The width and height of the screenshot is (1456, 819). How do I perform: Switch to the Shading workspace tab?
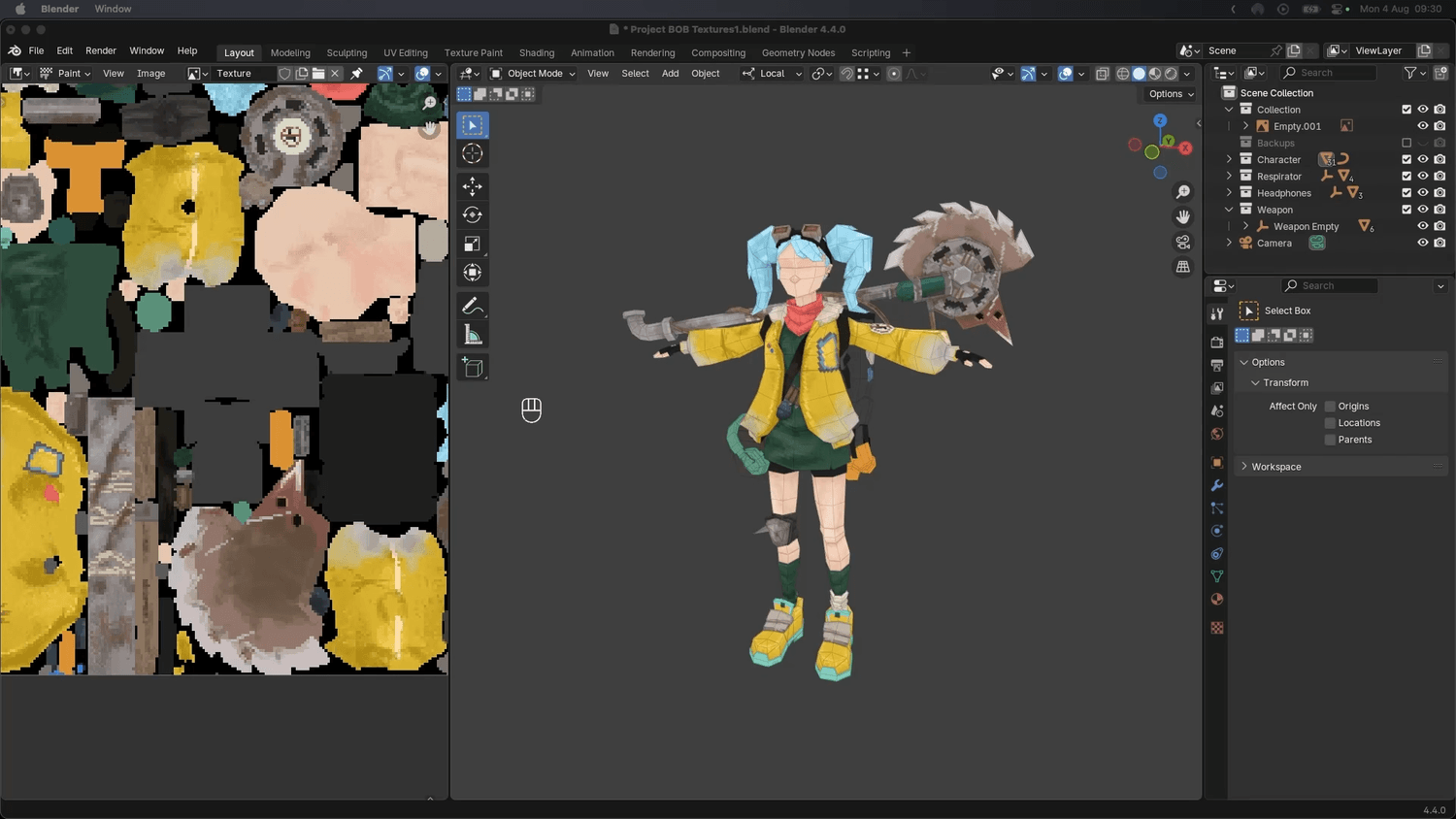click(537, 52)
